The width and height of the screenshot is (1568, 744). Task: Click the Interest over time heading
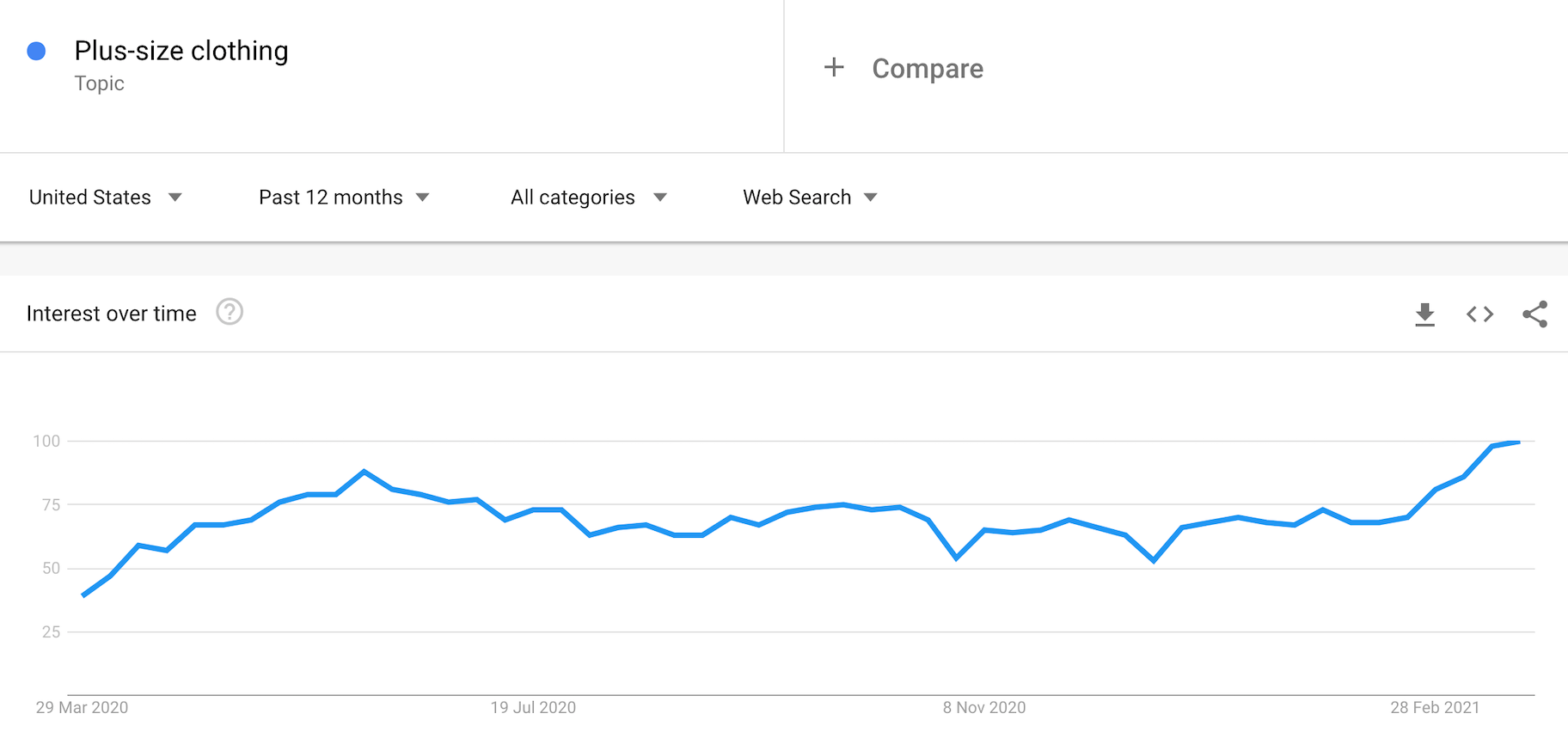click(x=112, y=314)
